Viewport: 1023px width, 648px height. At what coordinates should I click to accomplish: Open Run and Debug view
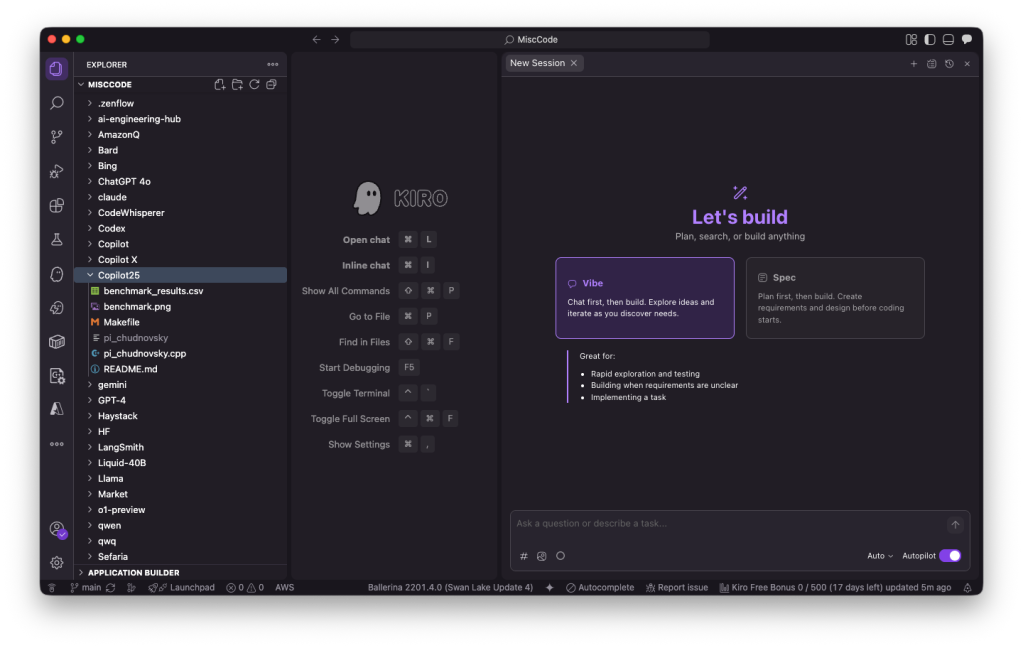coord(57,171)
